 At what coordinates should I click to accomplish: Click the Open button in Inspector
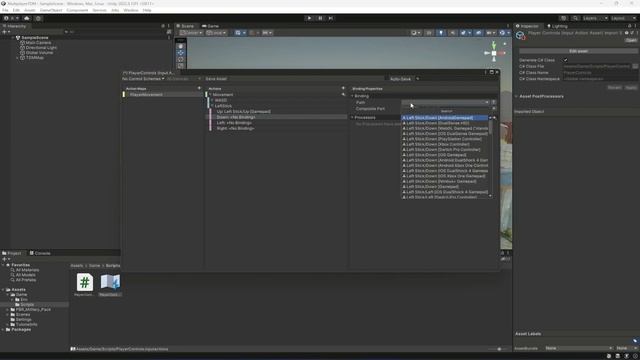pyautogui.click(x=631, y=40)
